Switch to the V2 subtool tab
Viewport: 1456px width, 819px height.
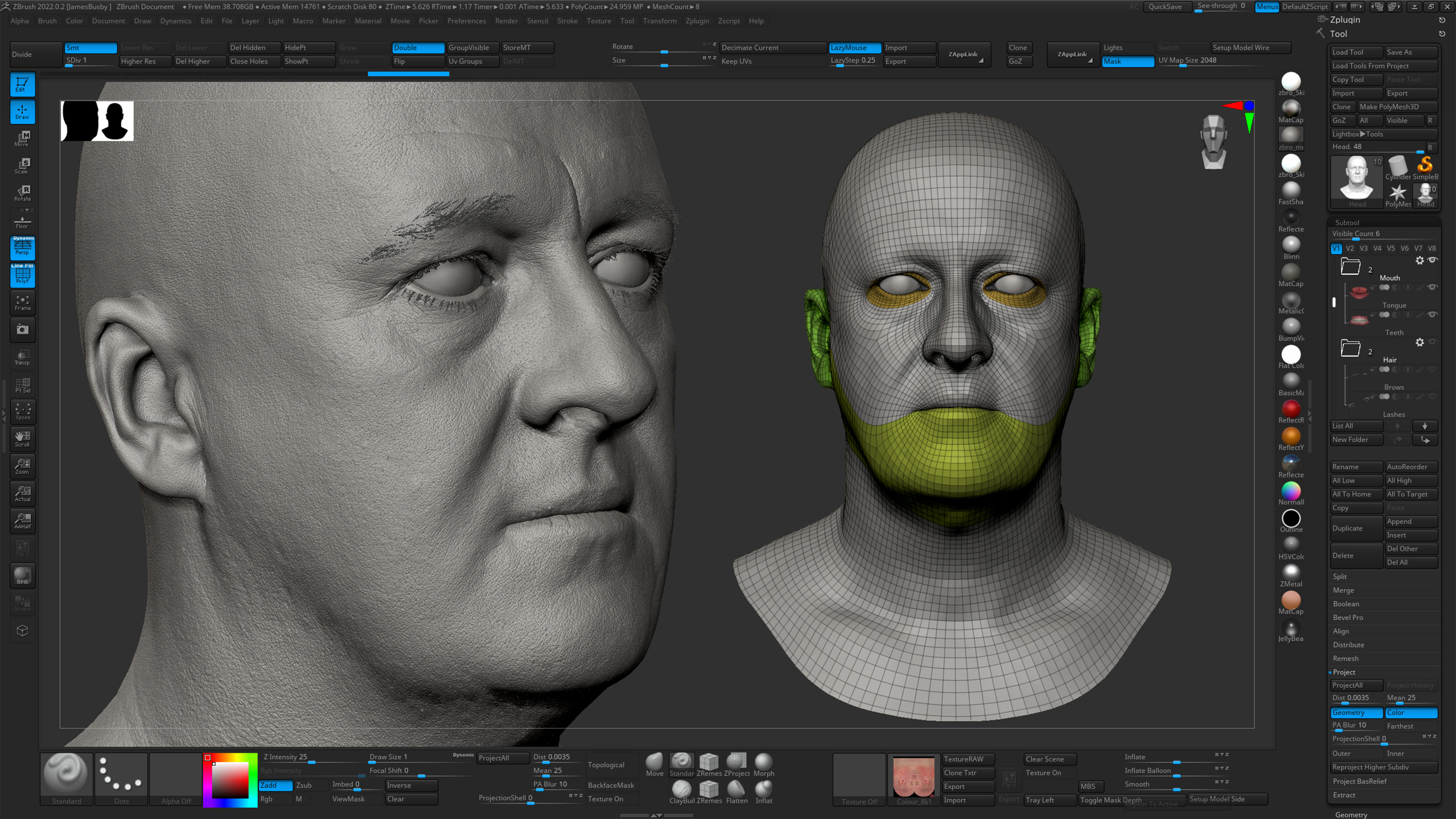1350,248
